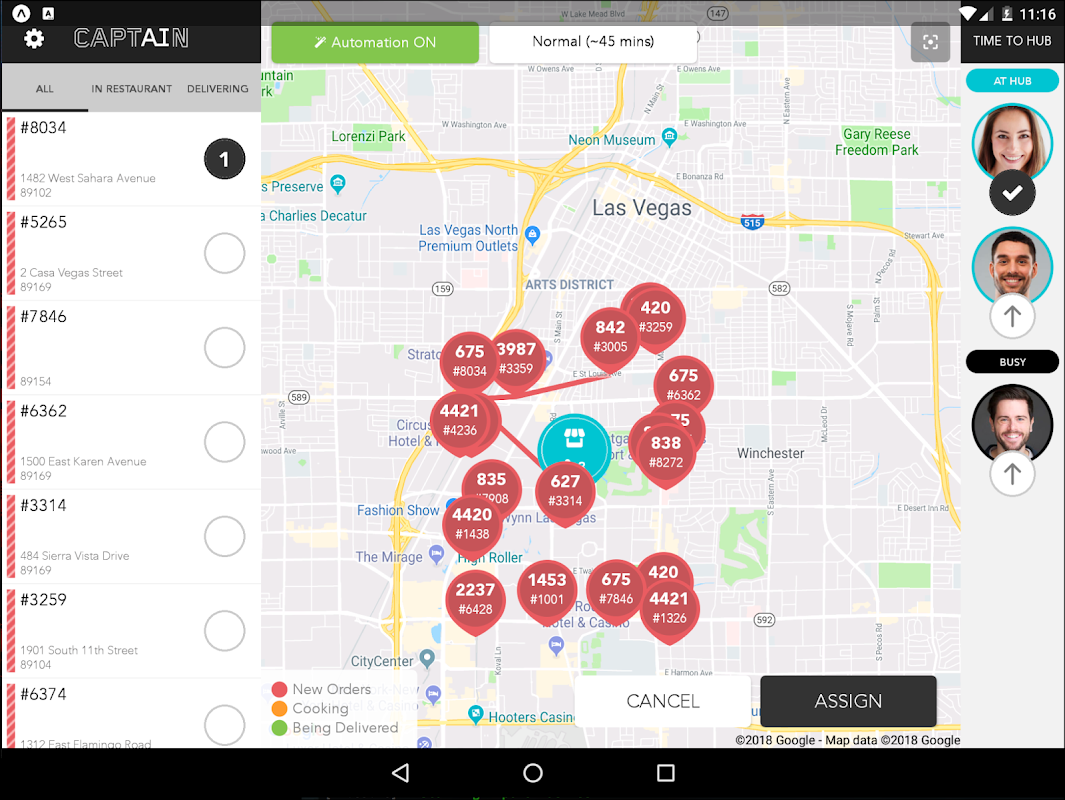The height and width of the screenshot is (800, 1065).
Task: Click the ASSIGN button
Action: pos(848,701)
